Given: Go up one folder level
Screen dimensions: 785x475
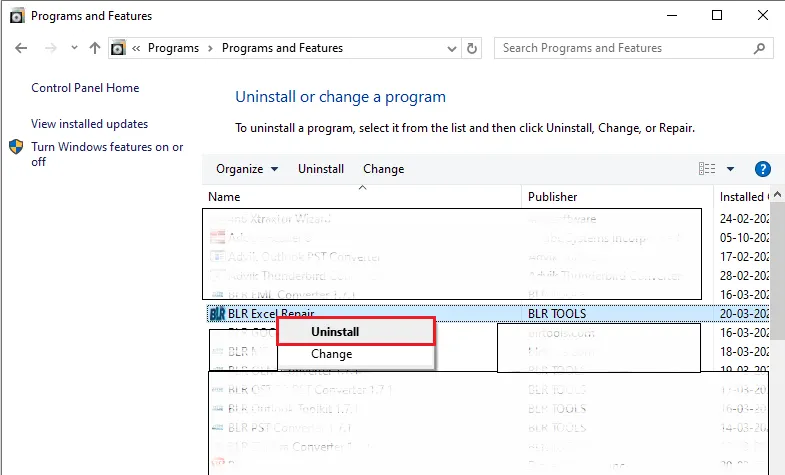Looking at the screenshot, I should pos(95,48).
